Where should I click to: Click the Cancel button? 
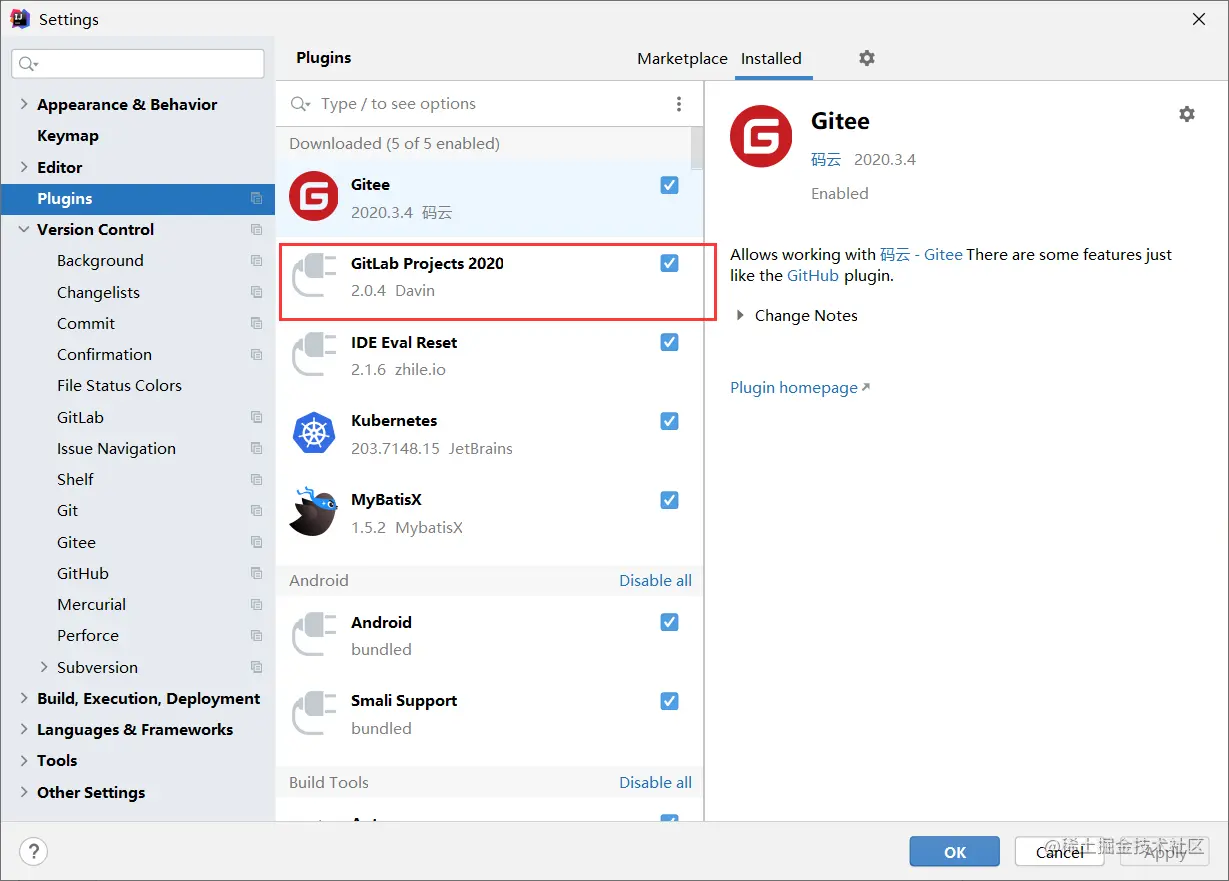tap(1059, 852)
